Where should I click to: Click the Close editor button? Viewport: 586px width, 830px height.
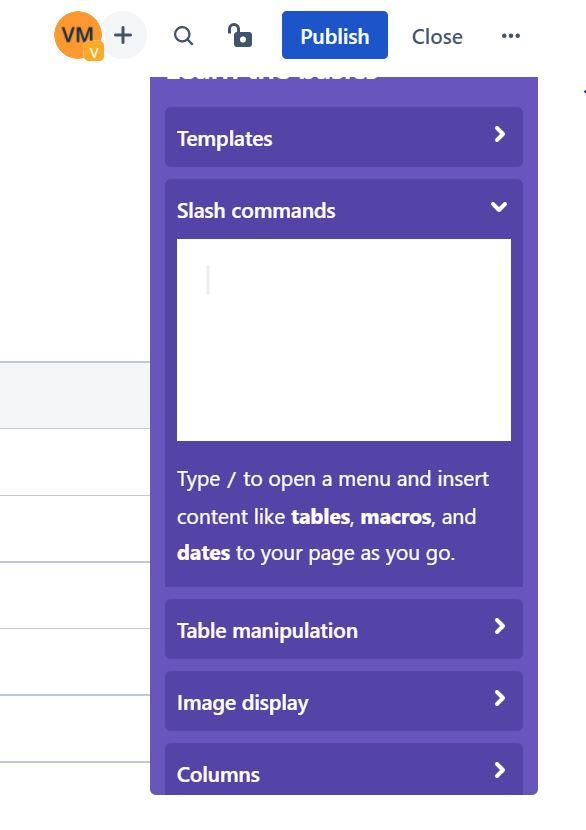pyautogui.click(x=437, y=37)
